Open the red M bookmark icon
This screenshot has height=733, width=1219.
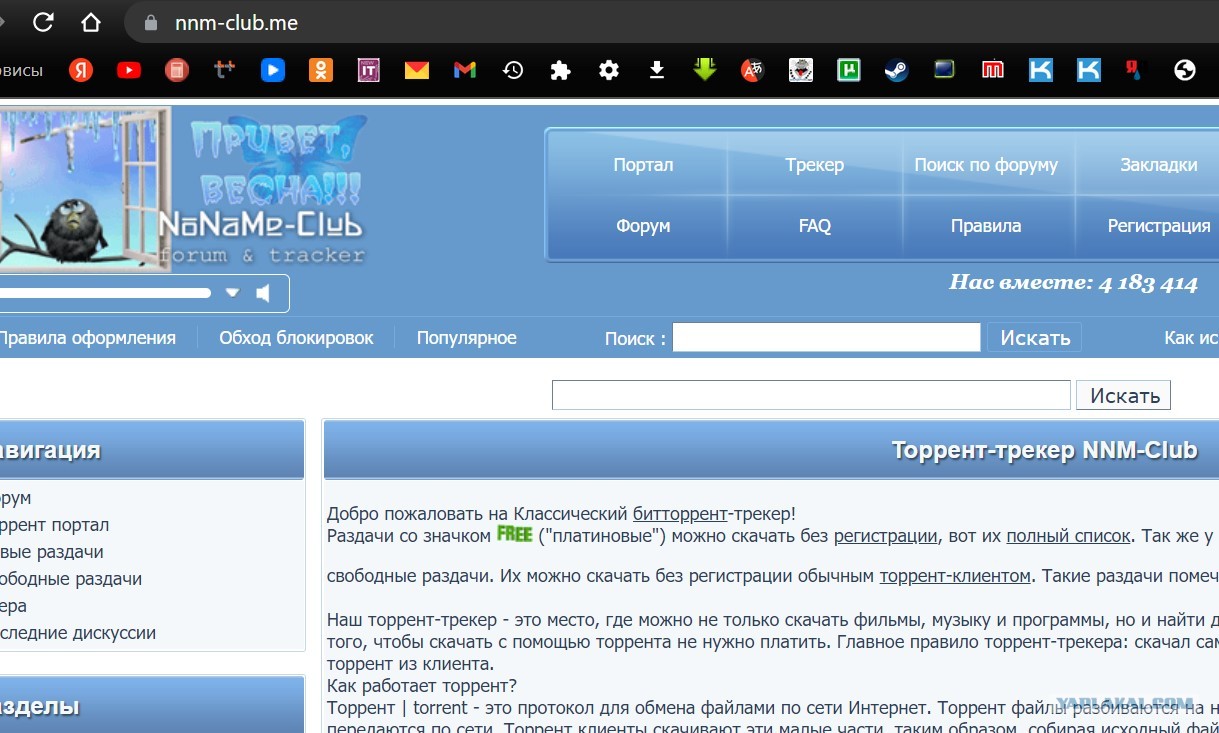tap(993, 70)
